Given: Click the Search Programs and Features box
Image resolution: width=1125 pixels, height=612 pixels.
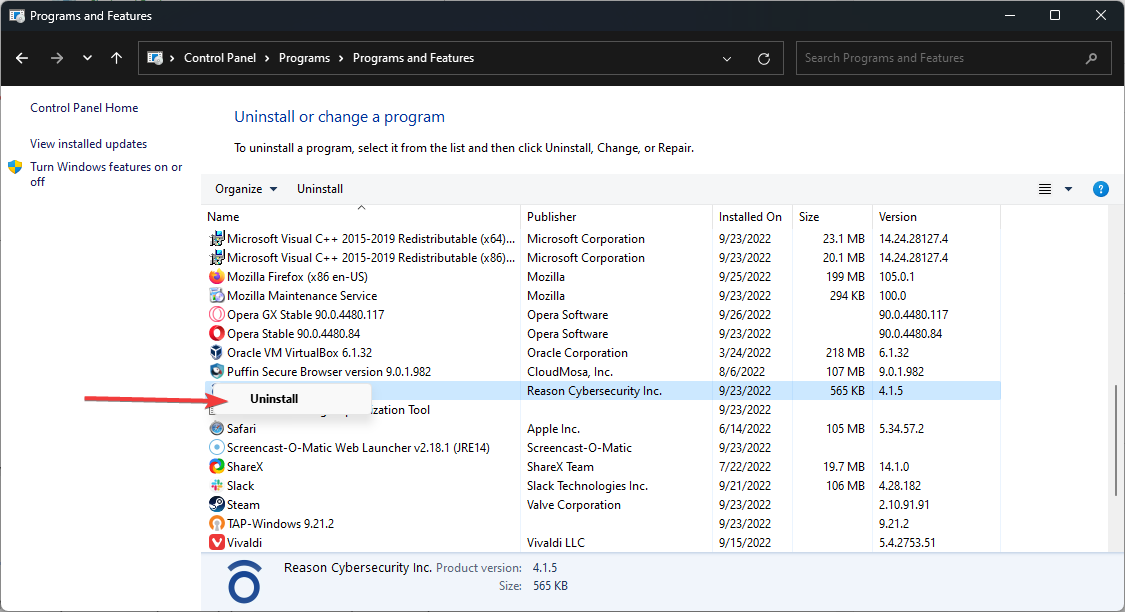Looking at the screenshot, I should tap(940, 58).
